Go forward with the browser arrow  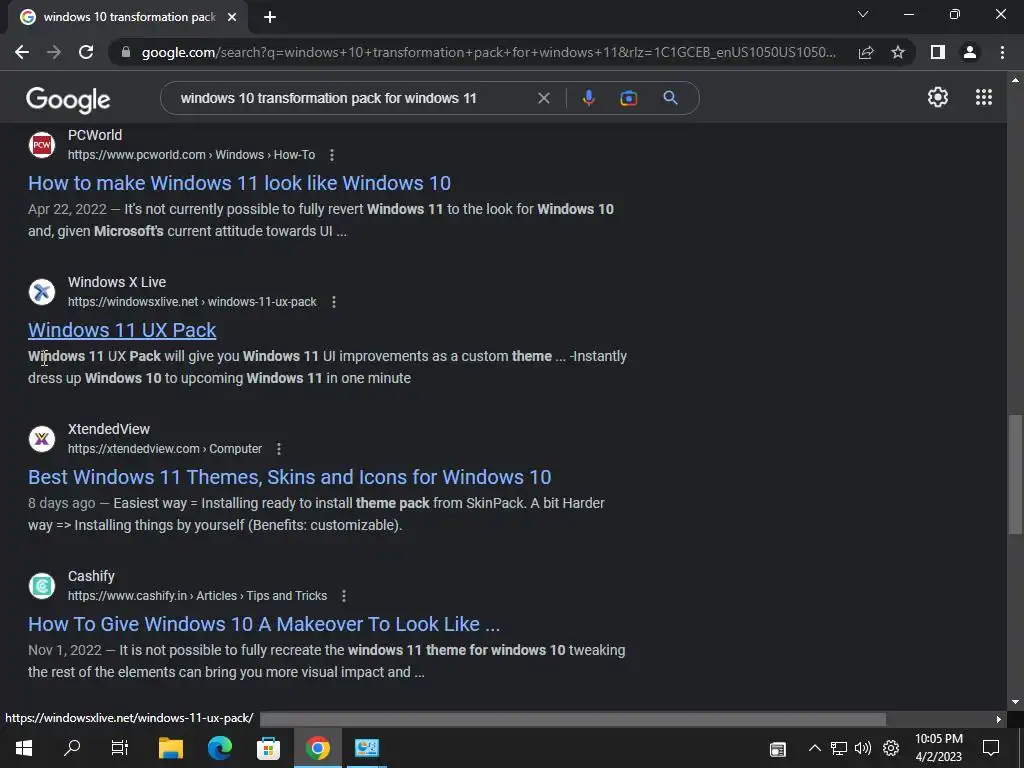tap(54, 52)
